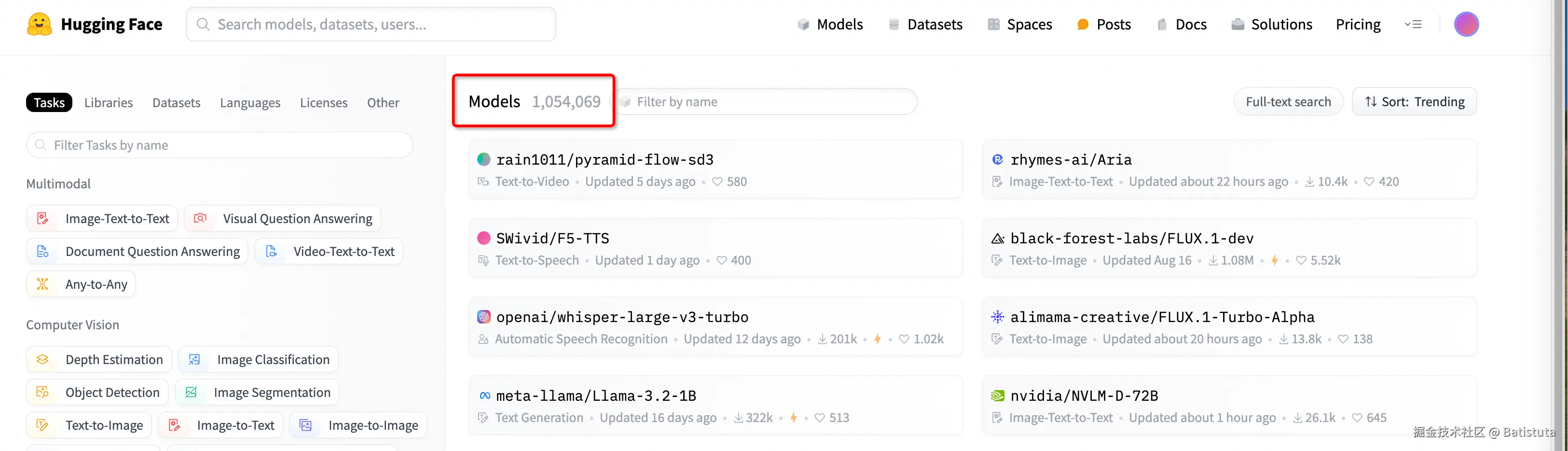The height and width of the screenshot is (451, 1568).
Task: Open Solutions in the top navigation
Action: point(1272,24)
